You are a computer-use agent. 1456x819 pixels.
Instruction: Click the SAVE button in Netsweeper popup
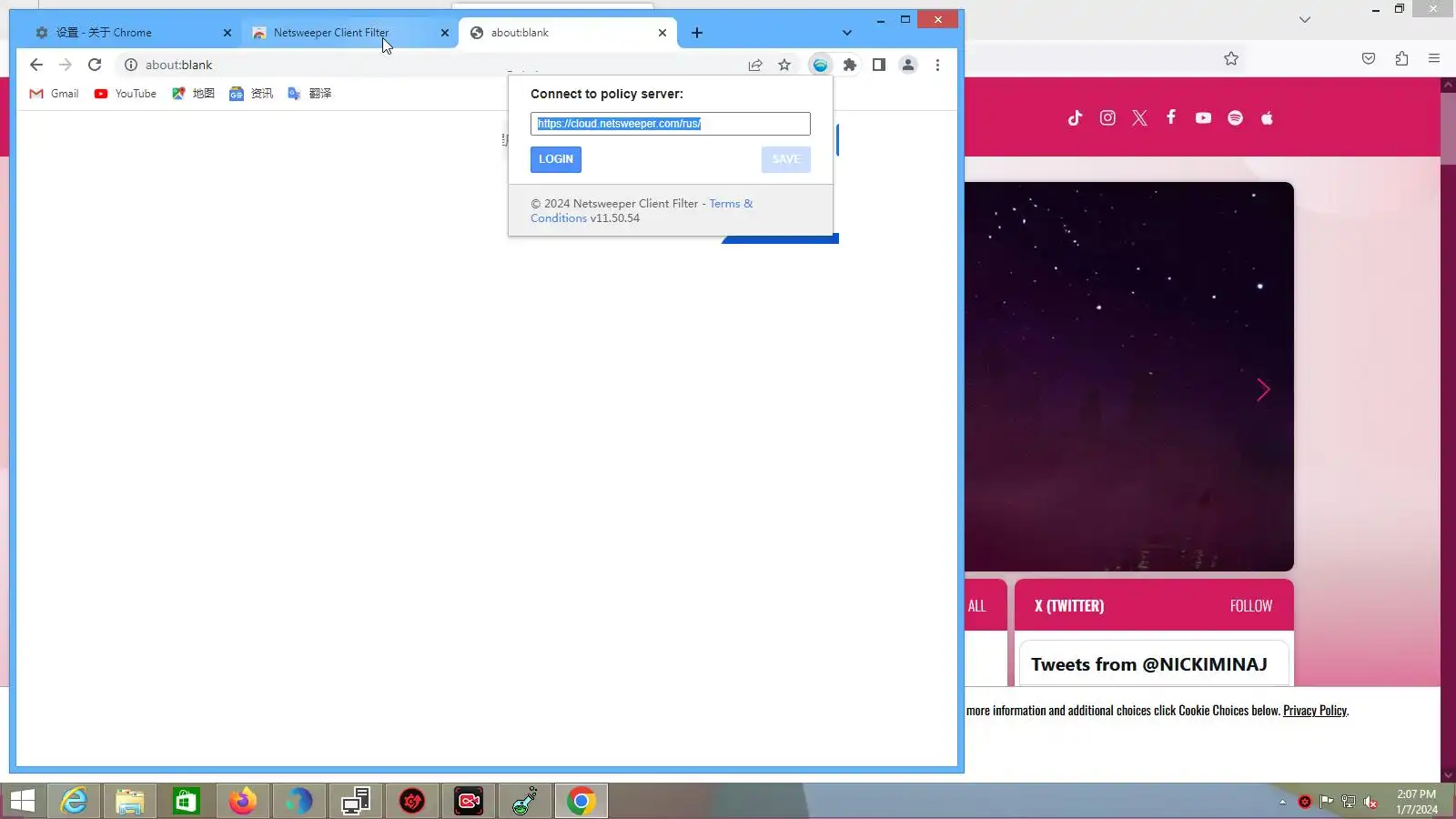[786, 159]
